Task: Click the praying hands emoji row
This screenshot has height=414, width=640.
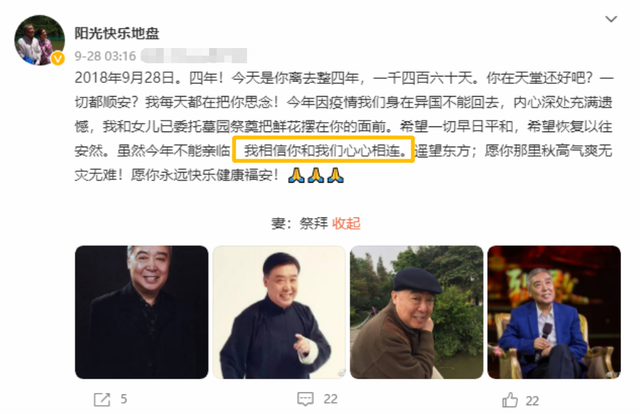Action: point(316,175)
